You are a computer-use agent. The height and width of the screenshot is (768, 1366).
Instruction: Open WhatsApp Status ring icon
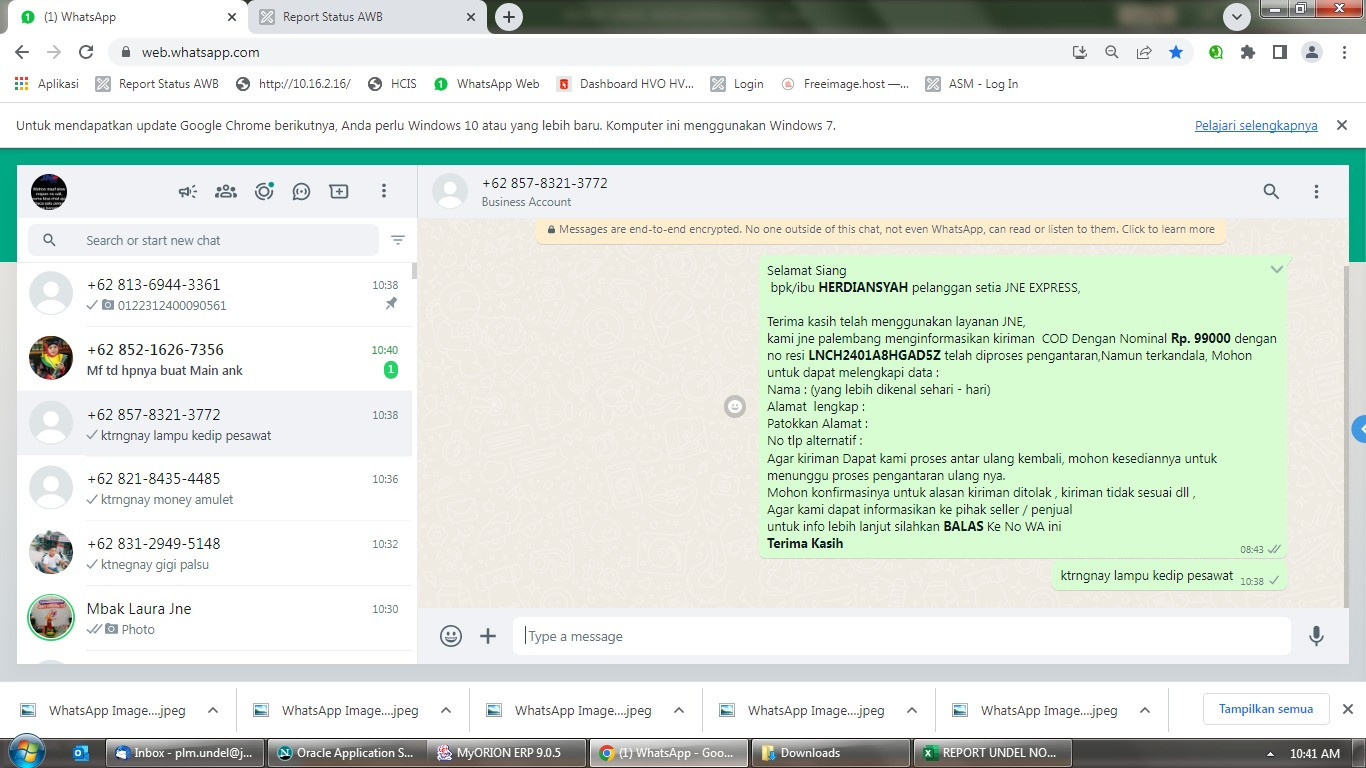[x=264, y=191]
